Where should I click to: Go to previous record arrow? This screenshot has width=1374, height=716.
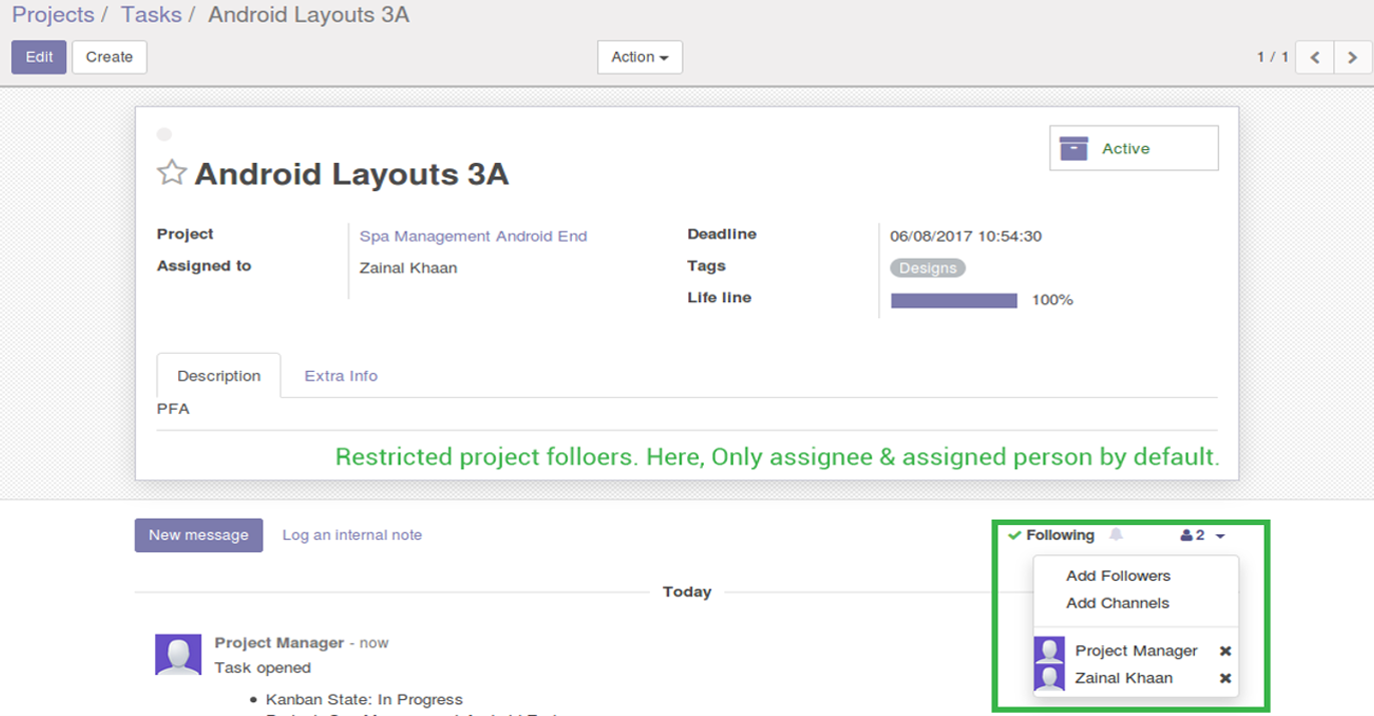click(x=1315, y=57)
